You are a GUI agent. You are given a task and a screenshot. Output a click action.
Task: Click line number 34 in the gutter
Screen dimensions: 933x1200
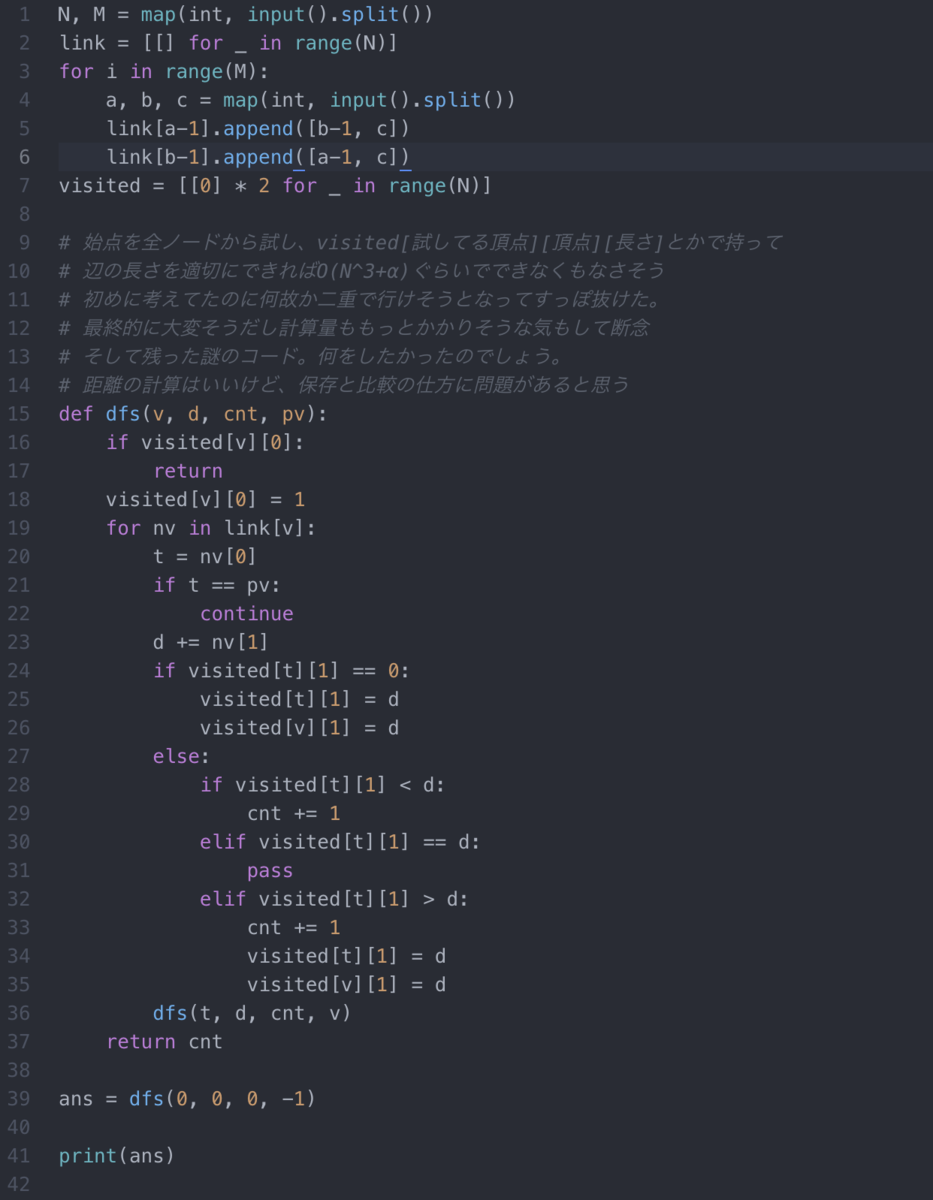[19, 955]
